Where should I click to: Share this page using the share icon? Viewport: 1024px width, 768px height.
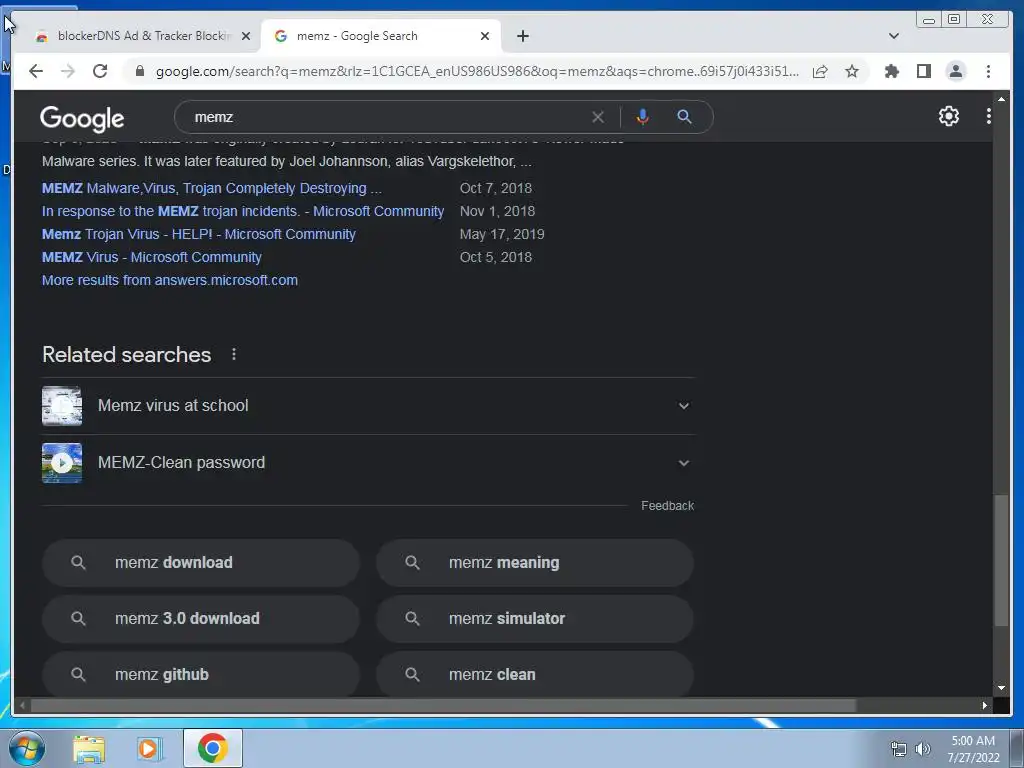point(820,71)
